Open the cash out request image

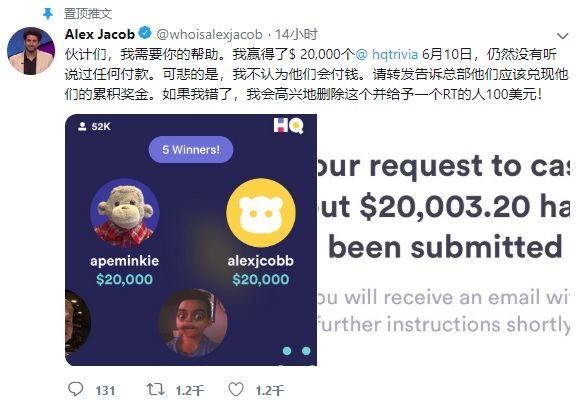(443, 240)
